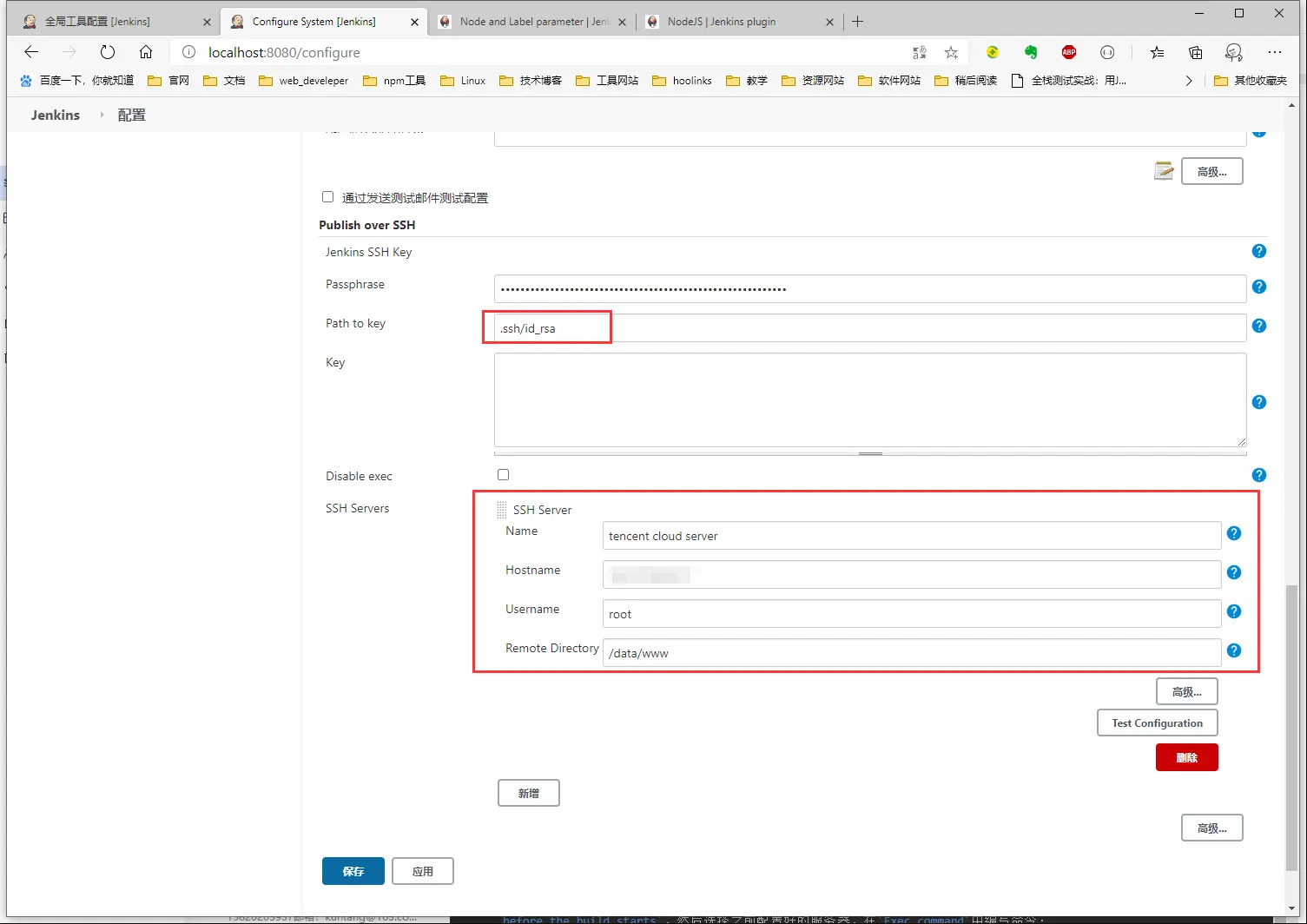Go to browser home page
Image resolution: width=1307 pixels, height=924 pixels.
pos(146,52)
